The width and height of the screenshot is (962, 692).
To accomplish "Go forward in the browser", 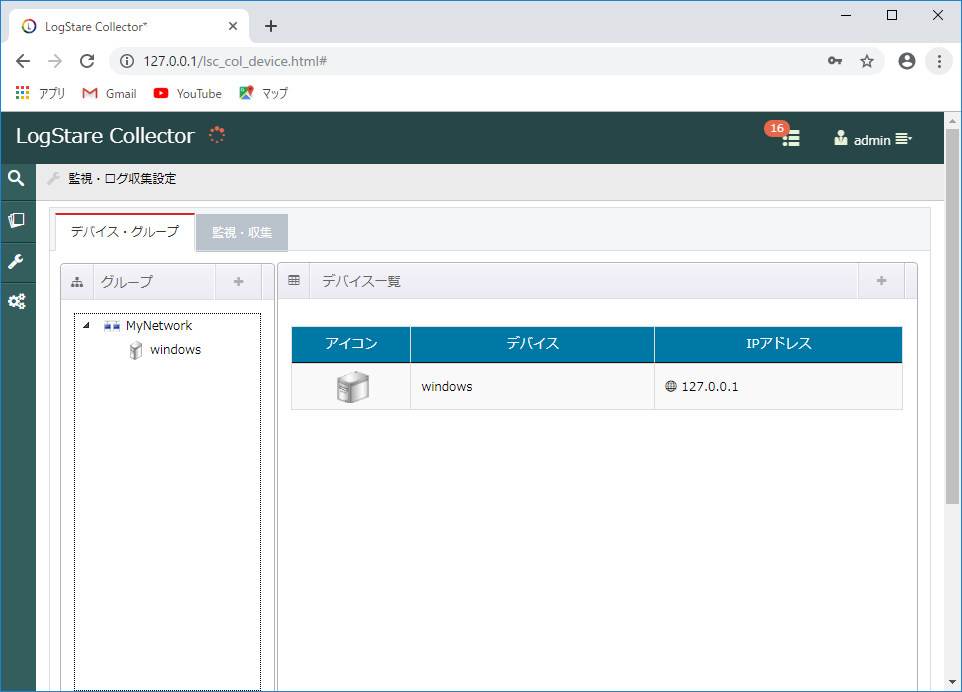I will pyautogui.click(x=55, y=61).
